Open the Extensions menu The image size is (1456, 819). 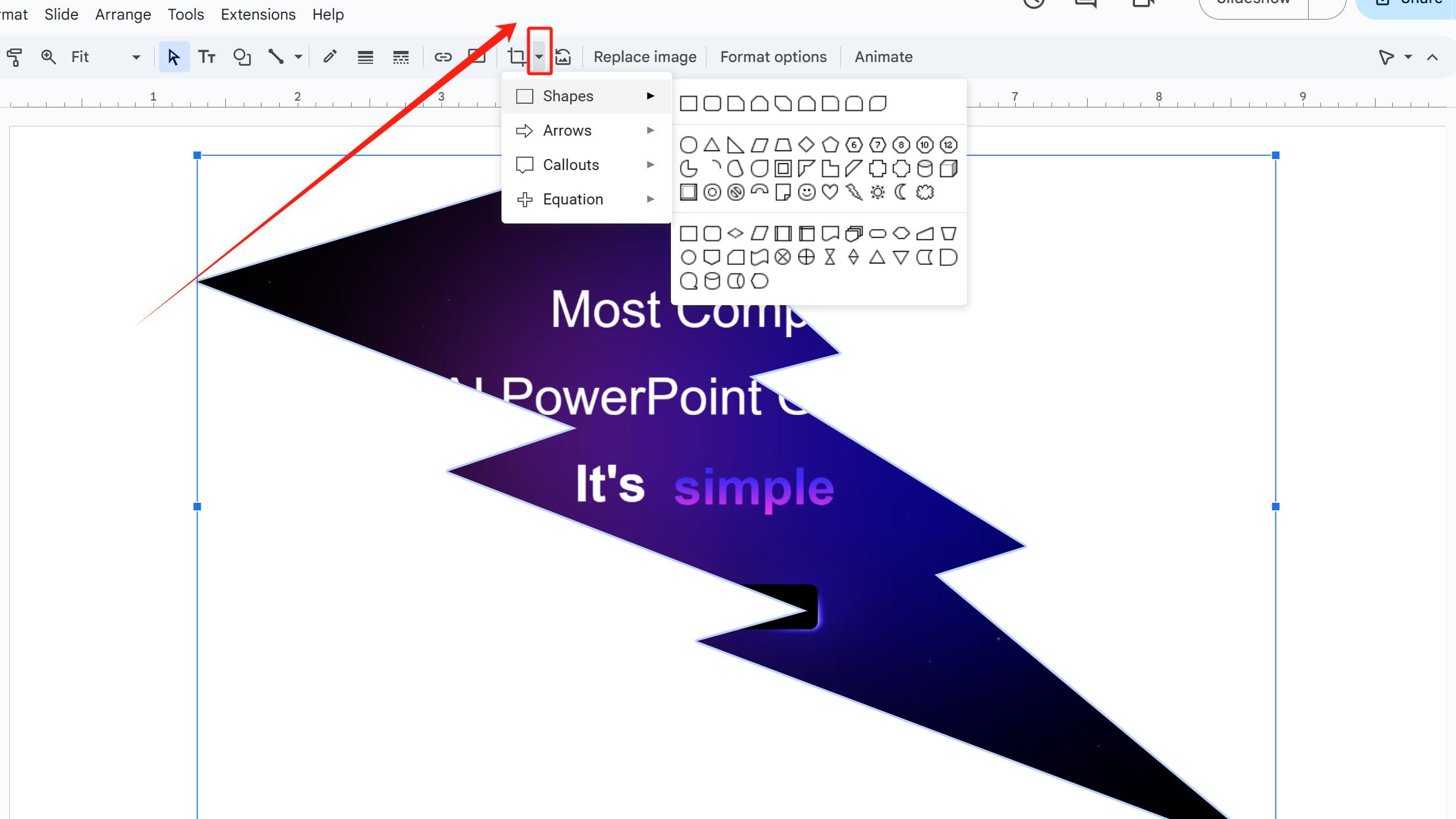point(258,14)
